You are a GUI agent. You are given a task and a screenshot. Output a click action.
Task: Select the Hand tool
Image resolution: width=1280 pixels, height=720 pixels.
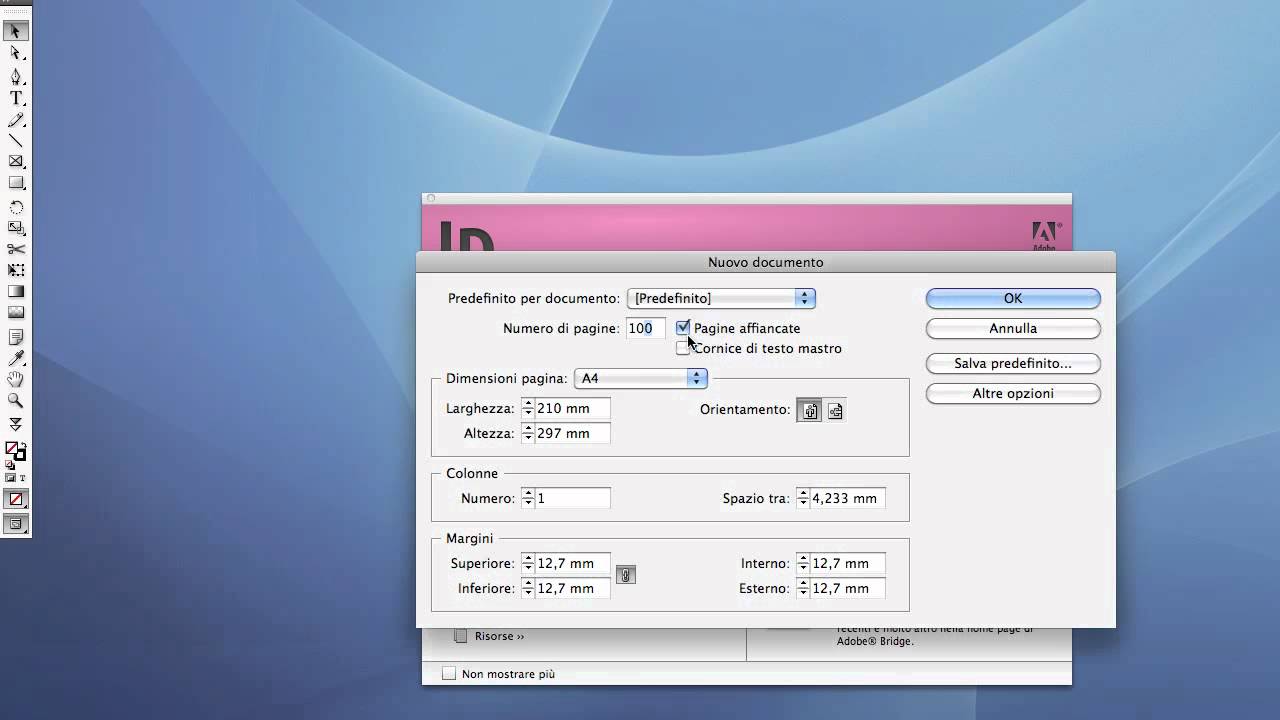point(16,379)
